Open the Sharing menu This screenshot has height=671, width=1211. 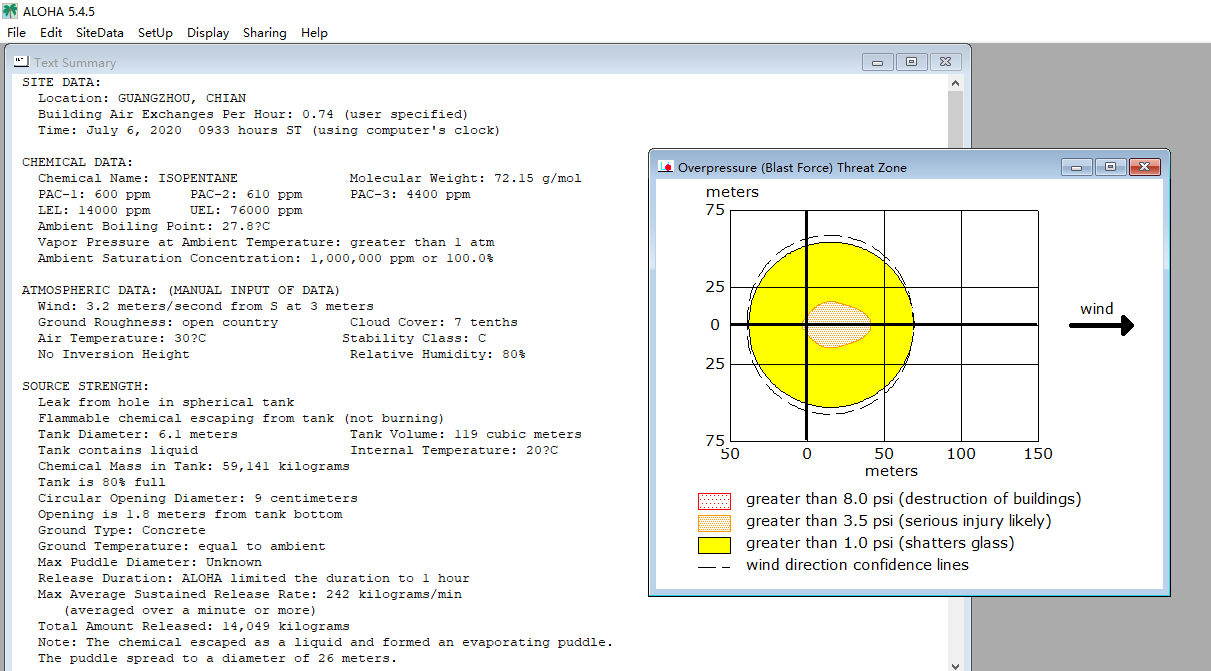pyautogui.click(x=264, y=32)
